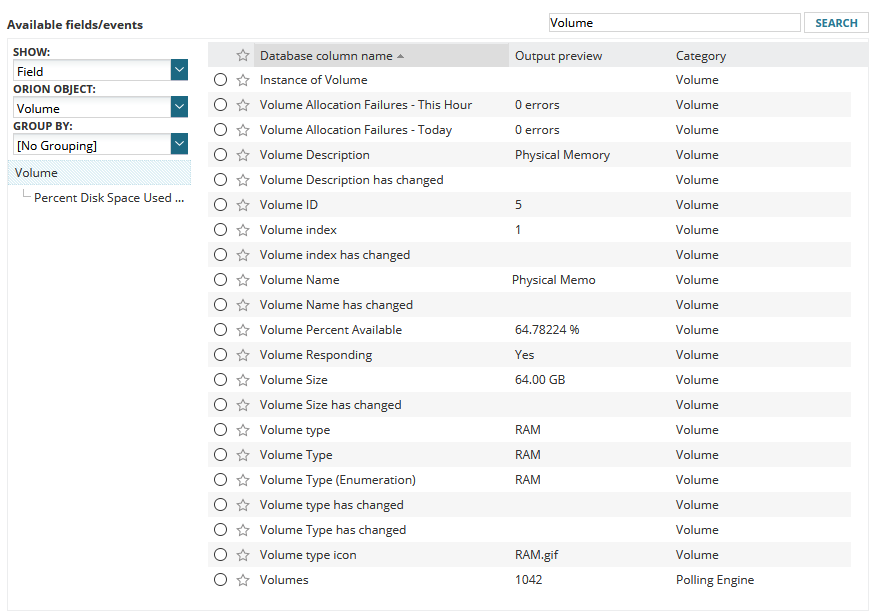Mark Volume Size as a favorite field
Screen dimensions: 873x616
point(241,379)
